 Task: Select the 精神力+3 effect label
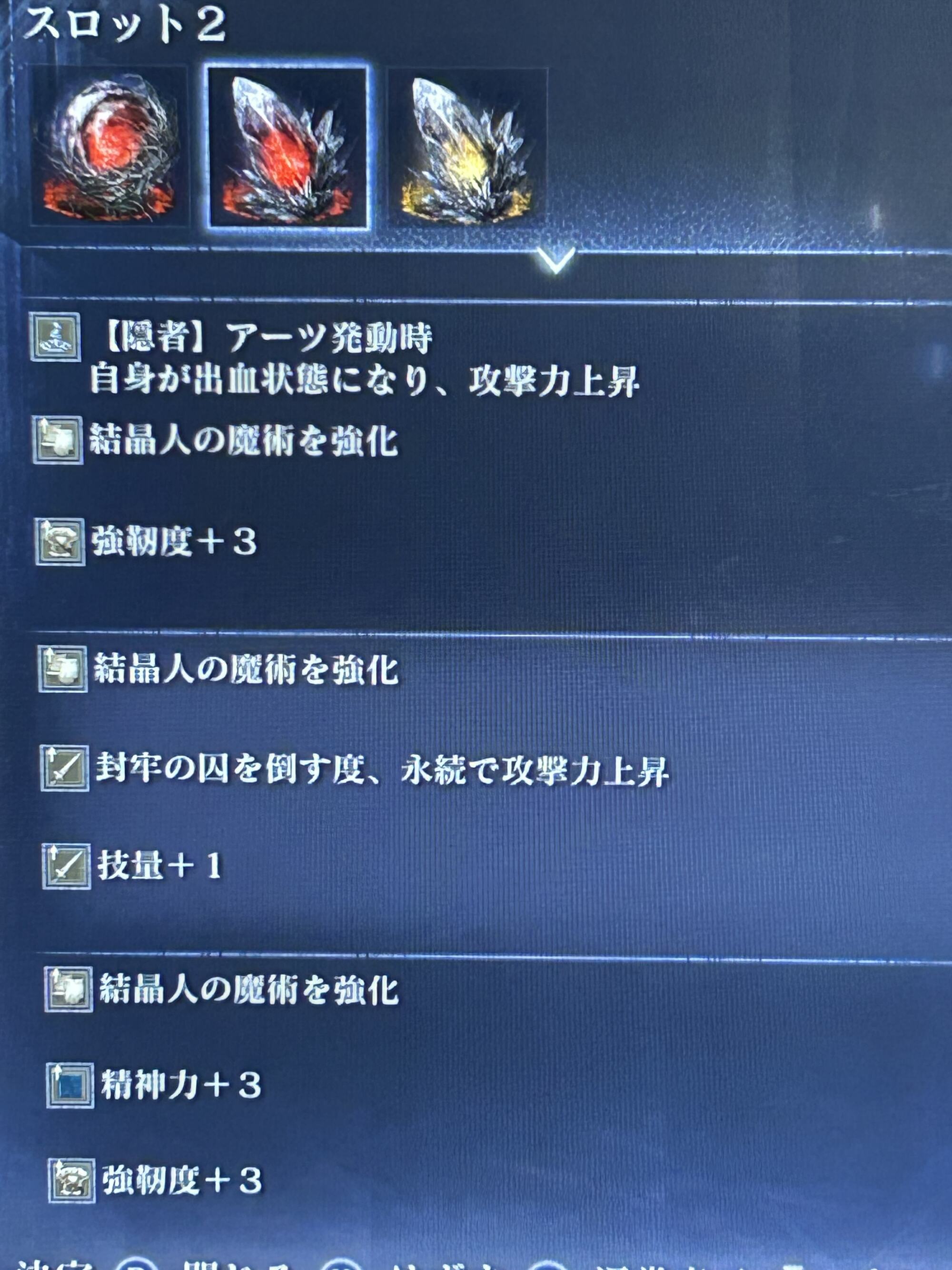click(181, 1085)
